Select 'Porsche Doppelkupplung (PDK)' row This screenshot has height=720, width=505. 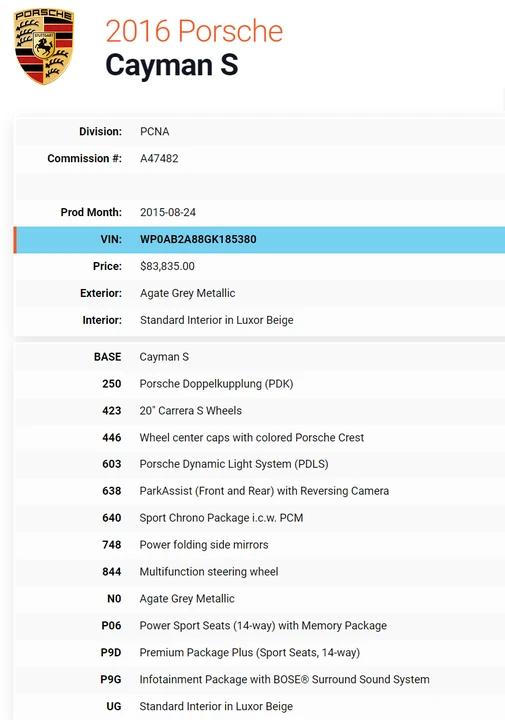tap(216, 384)
